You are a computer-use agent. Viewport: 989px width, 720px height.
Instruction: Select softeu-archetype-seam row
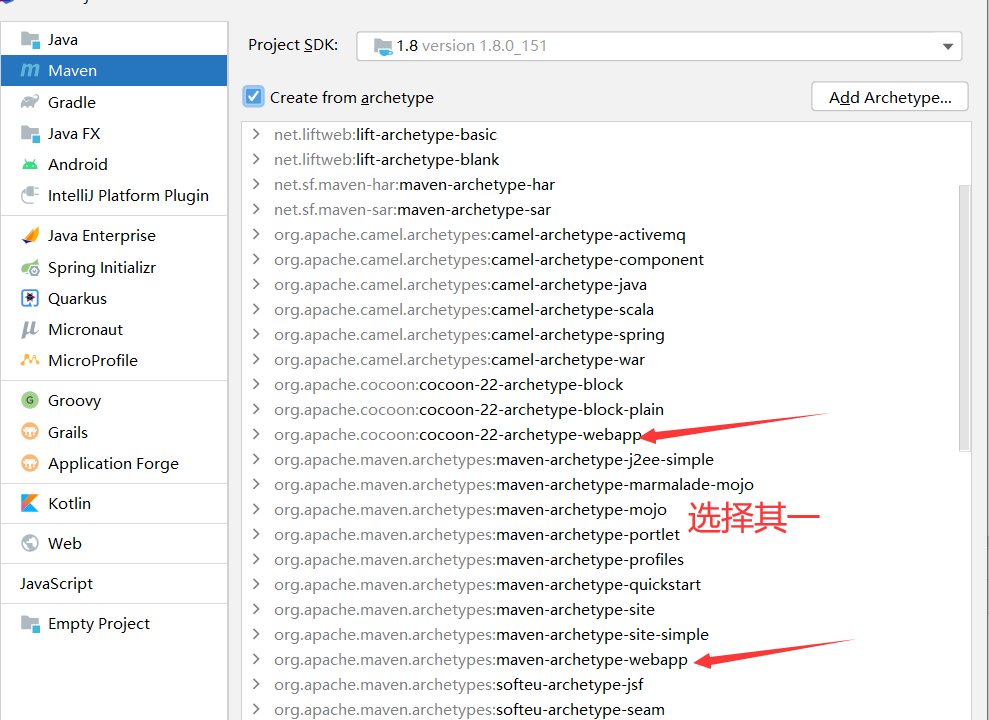click(469, 709)
